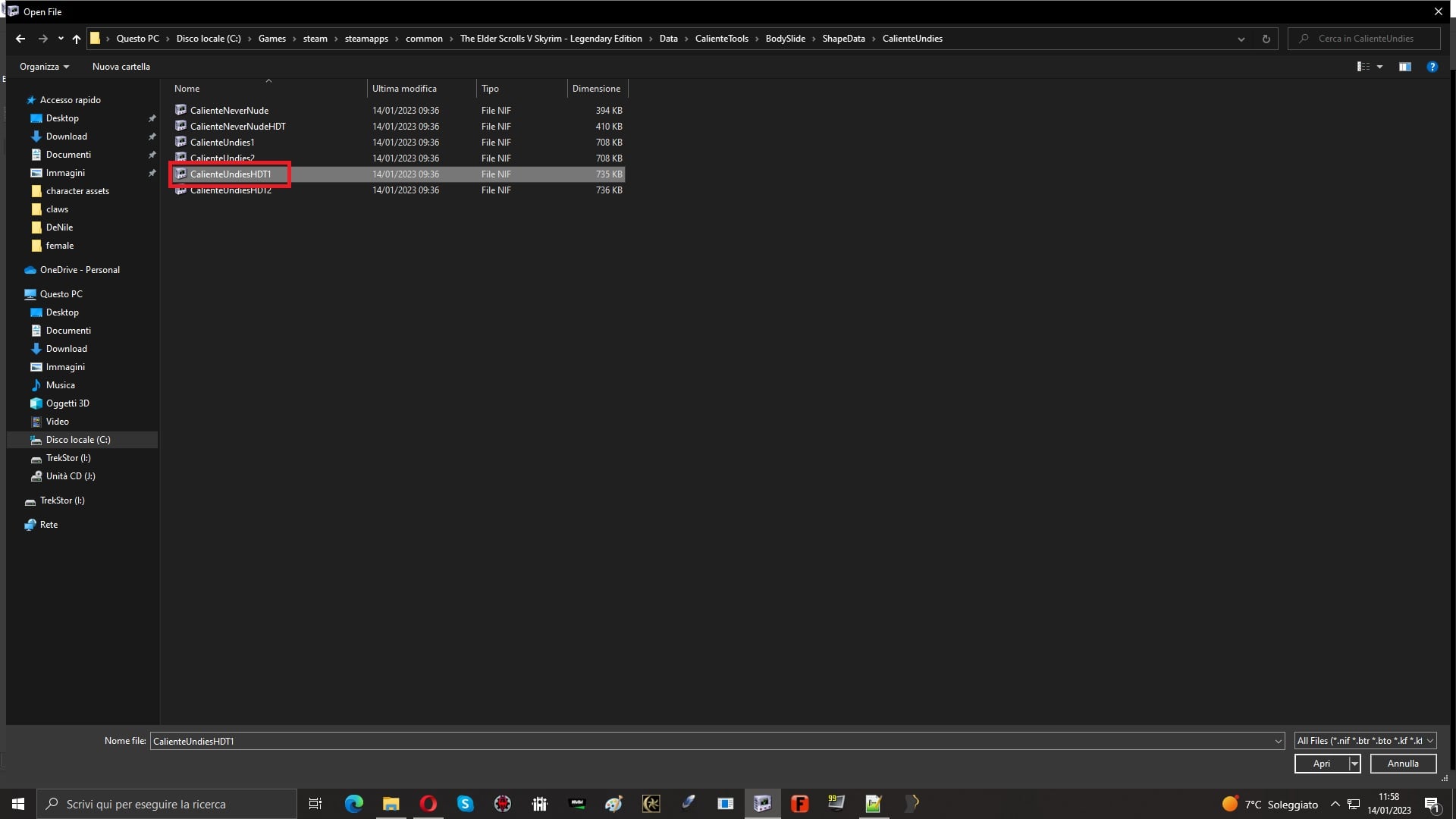Navigate up one folder level

(x=76, y=39)
